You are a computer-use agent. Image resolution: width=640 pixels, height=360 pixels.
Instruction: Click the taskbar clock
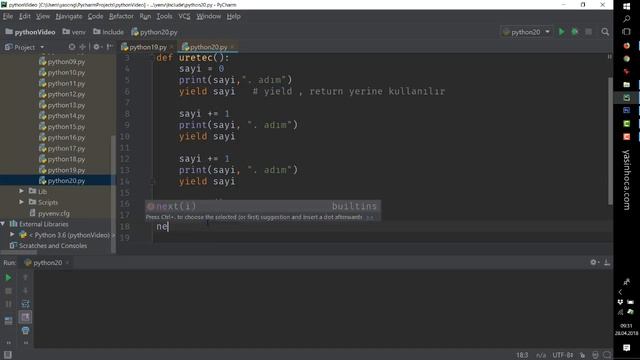click(x=627, y=329)
